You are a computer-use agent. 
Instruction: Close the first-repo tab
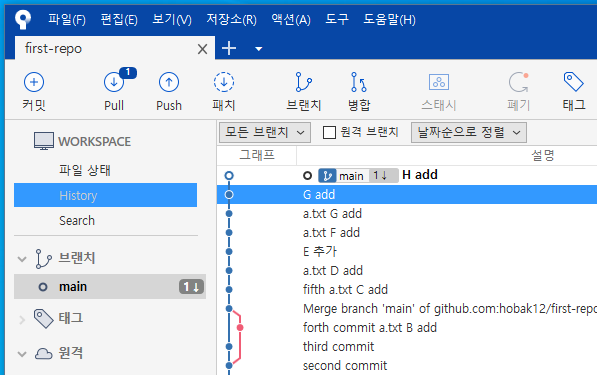coord(203,49)
